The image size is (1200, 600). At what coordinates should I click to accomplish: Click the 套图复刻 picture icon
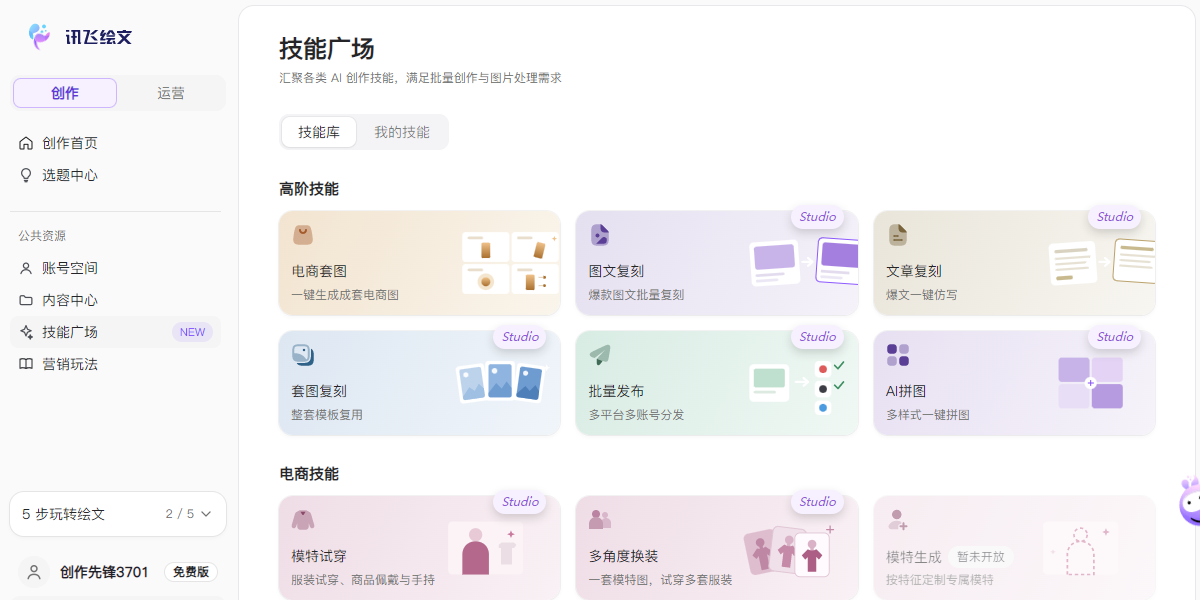click(x=302, y=355)
